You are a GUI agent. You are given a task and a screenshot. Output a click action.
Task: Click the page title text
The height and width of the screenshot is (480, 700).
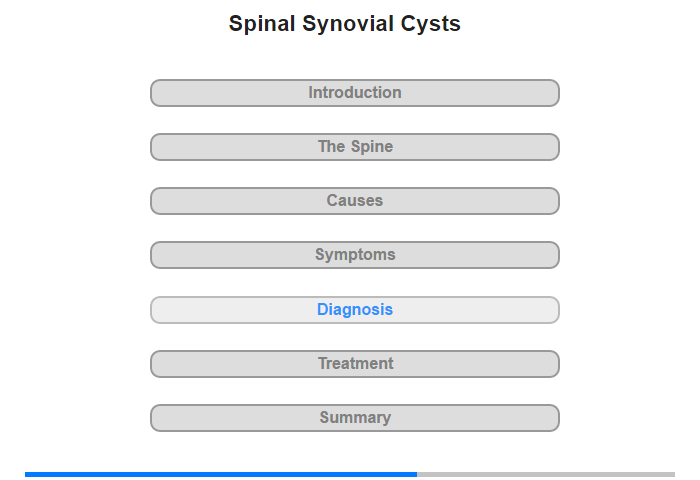pyautogui.click(x=345, y=24)
